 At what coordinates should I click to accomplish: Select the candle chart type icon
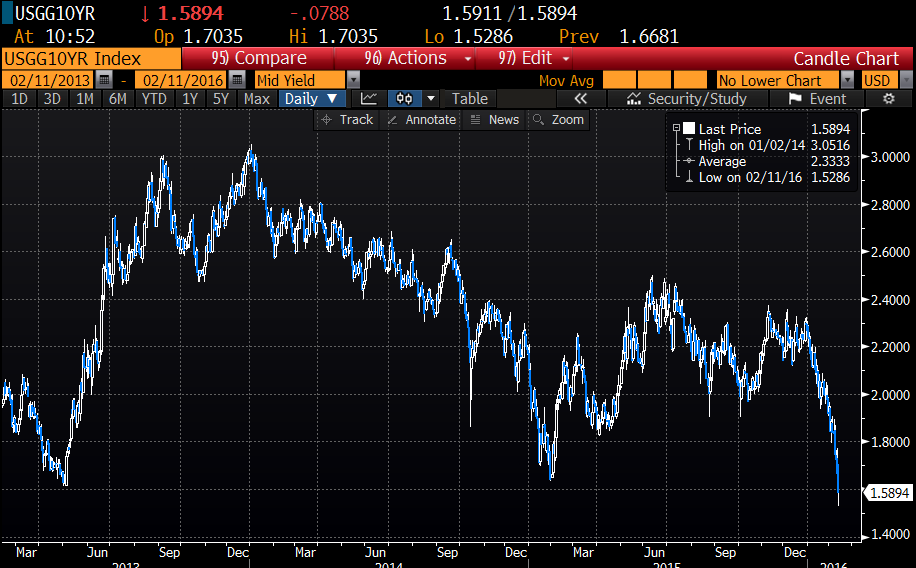pos(406,98)
